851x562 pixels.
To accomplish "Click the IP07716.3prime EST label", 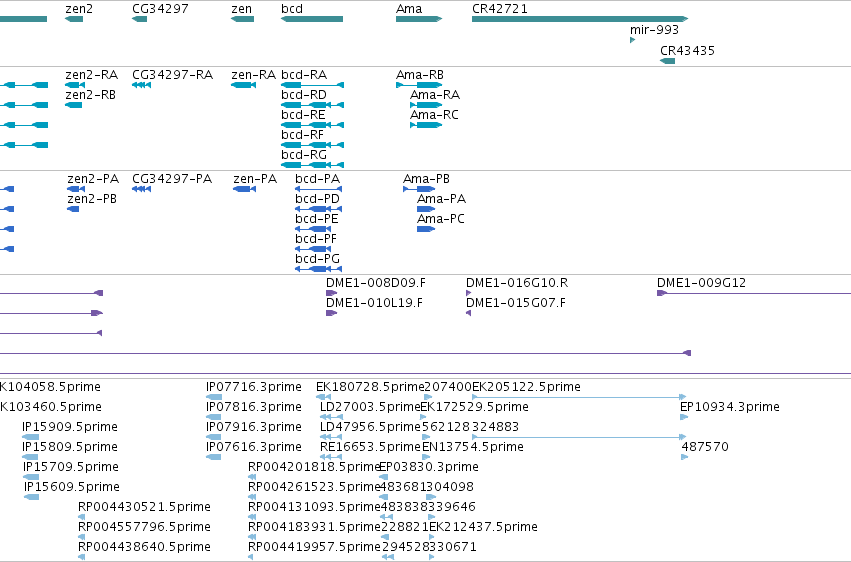I will (x=253, y=387).
